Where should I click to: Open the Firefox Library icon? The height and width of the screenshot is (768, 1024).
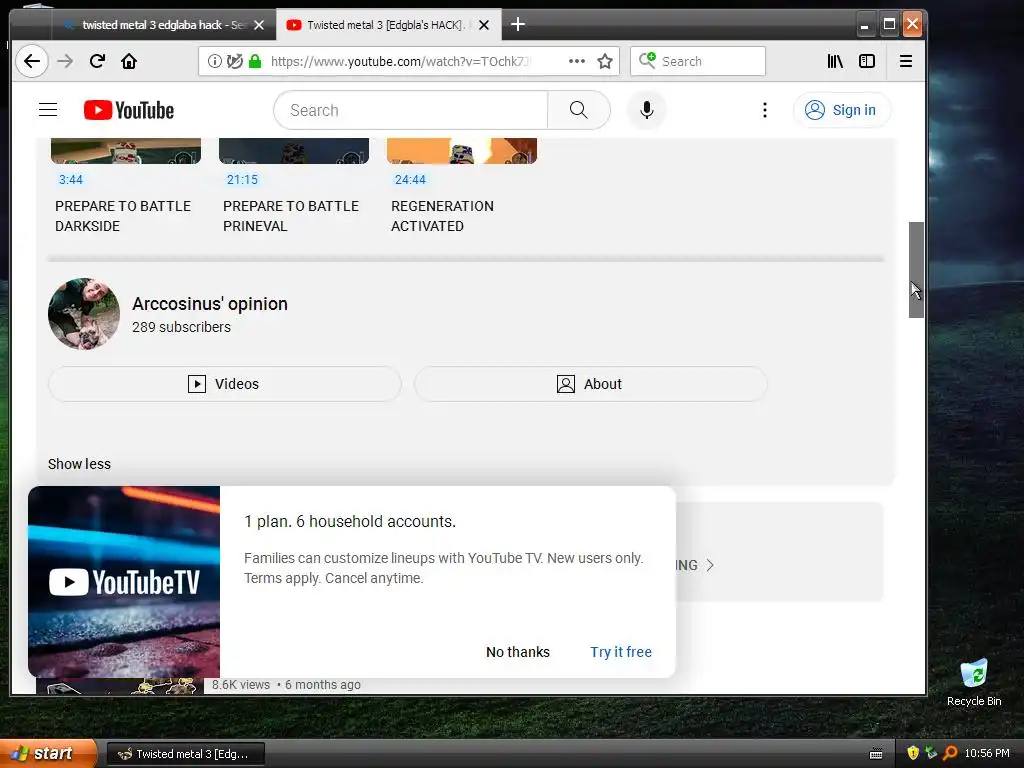(x=835, y=61)
